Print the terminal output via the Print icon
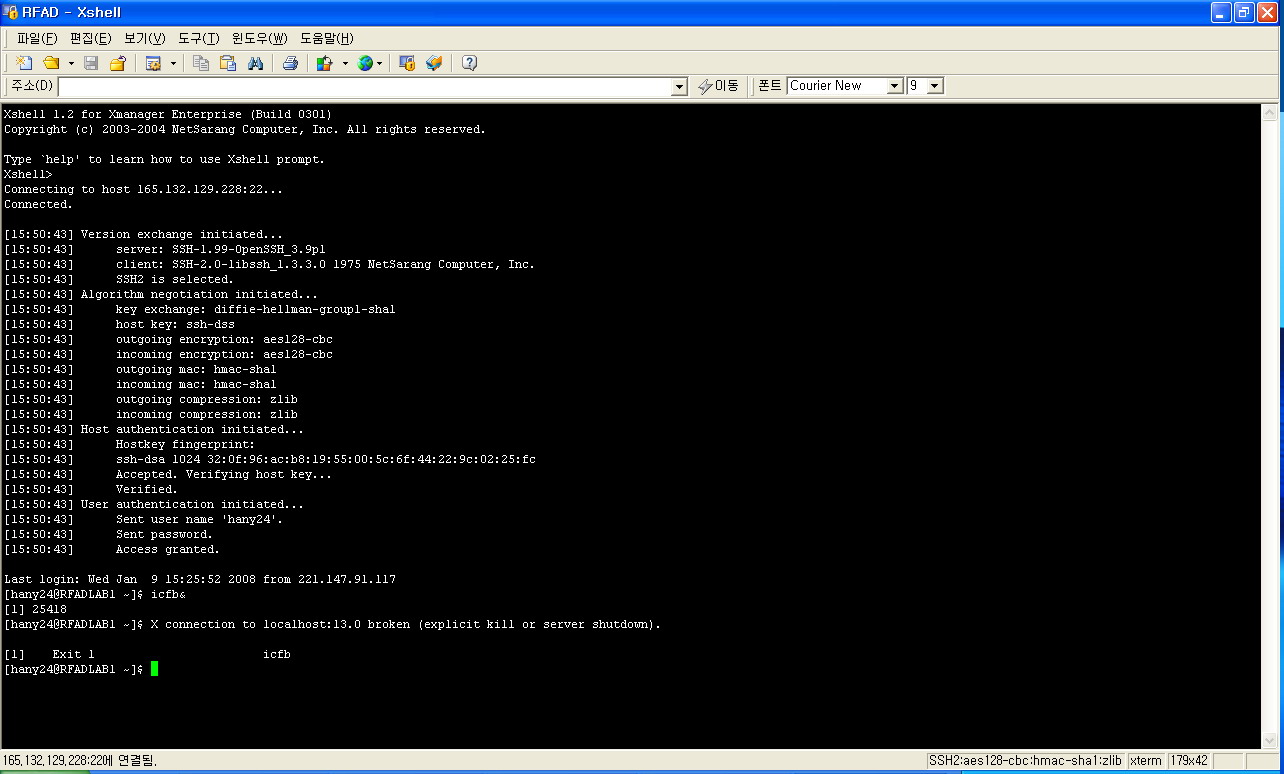The height and width of the screenshot is (774, 1284). click(x=292, y=62)
